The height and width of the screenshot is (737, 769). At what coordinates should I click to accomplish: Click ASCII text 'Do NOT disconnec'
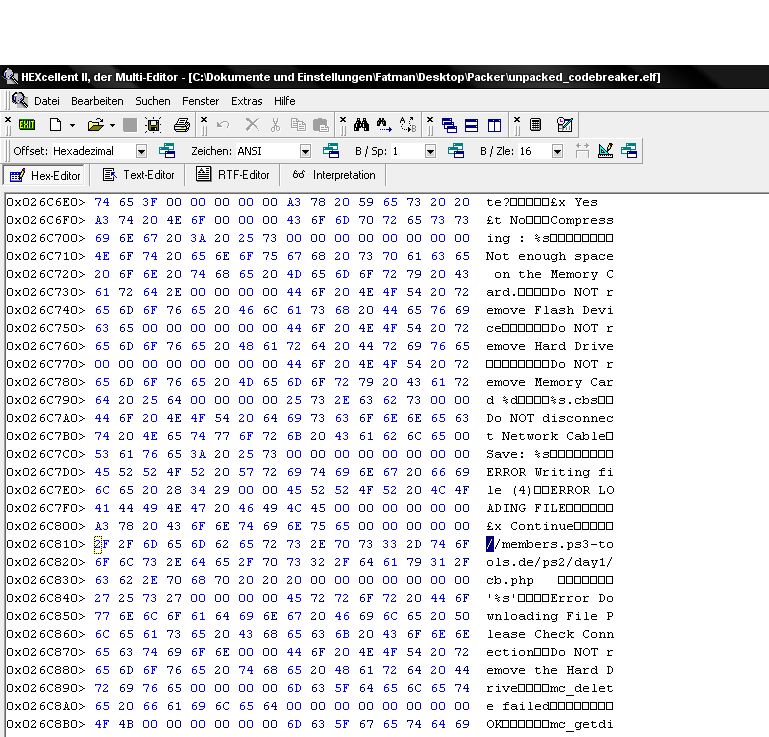[x=549, y=418]
